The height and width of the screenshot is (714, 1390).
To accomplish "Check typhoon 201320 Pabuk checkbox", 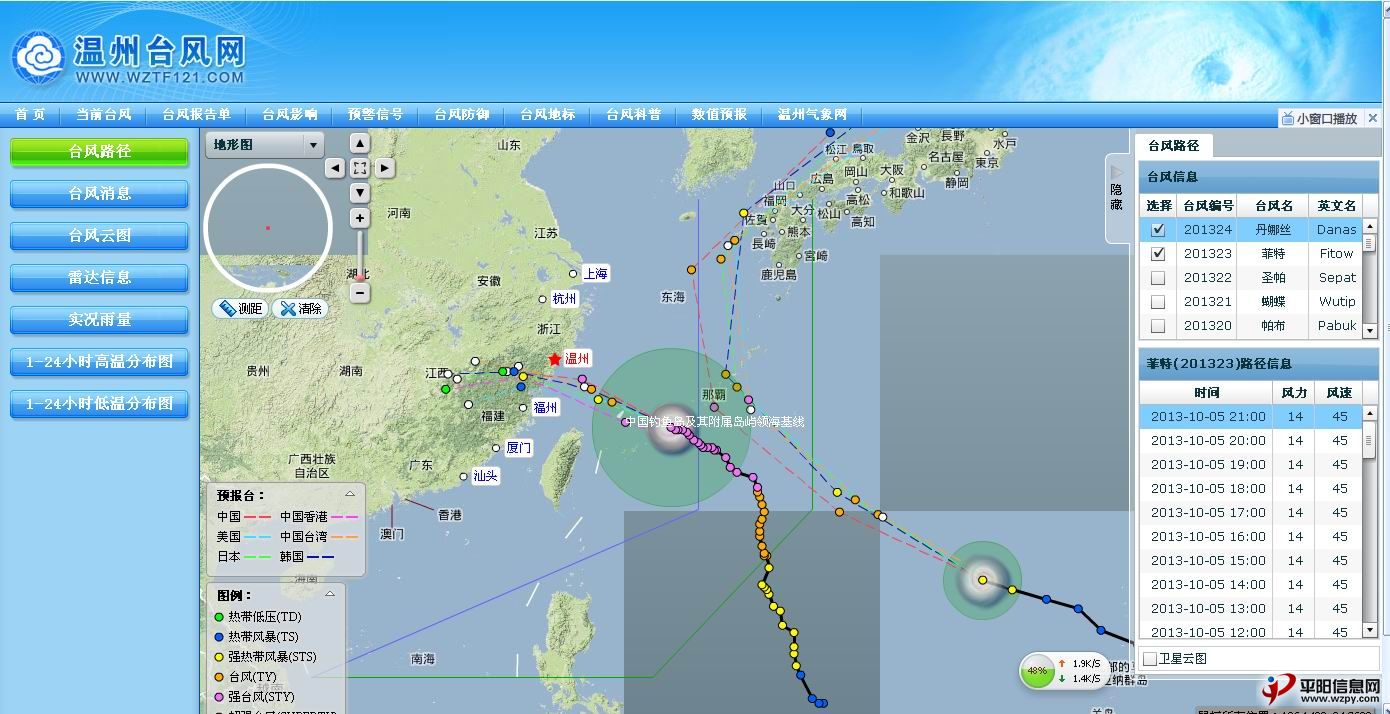I will [1158, 326].
